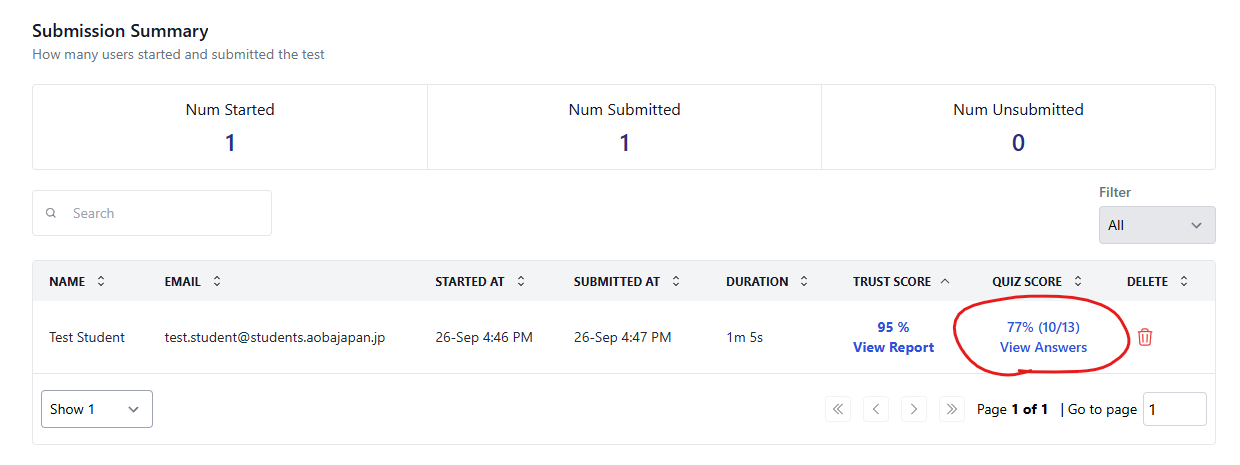
Task: Open the Filter dropdown set to All
Action: [x=1156, y=225]
